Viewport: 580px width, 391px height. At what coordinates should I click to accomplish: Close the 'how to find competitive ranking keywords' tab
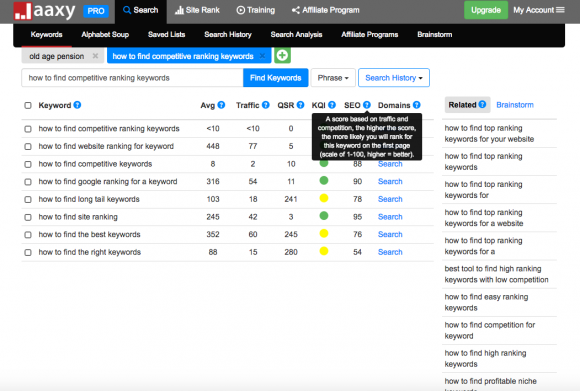click(x=262, y=56)
